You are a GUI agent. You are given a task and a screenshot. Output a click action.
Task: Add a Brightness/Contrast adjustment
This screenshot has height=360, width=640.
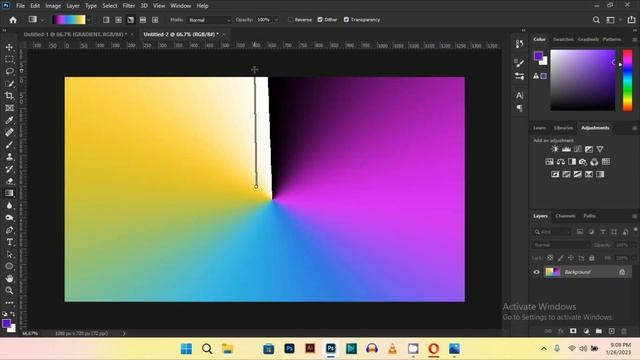pos(555,149)
